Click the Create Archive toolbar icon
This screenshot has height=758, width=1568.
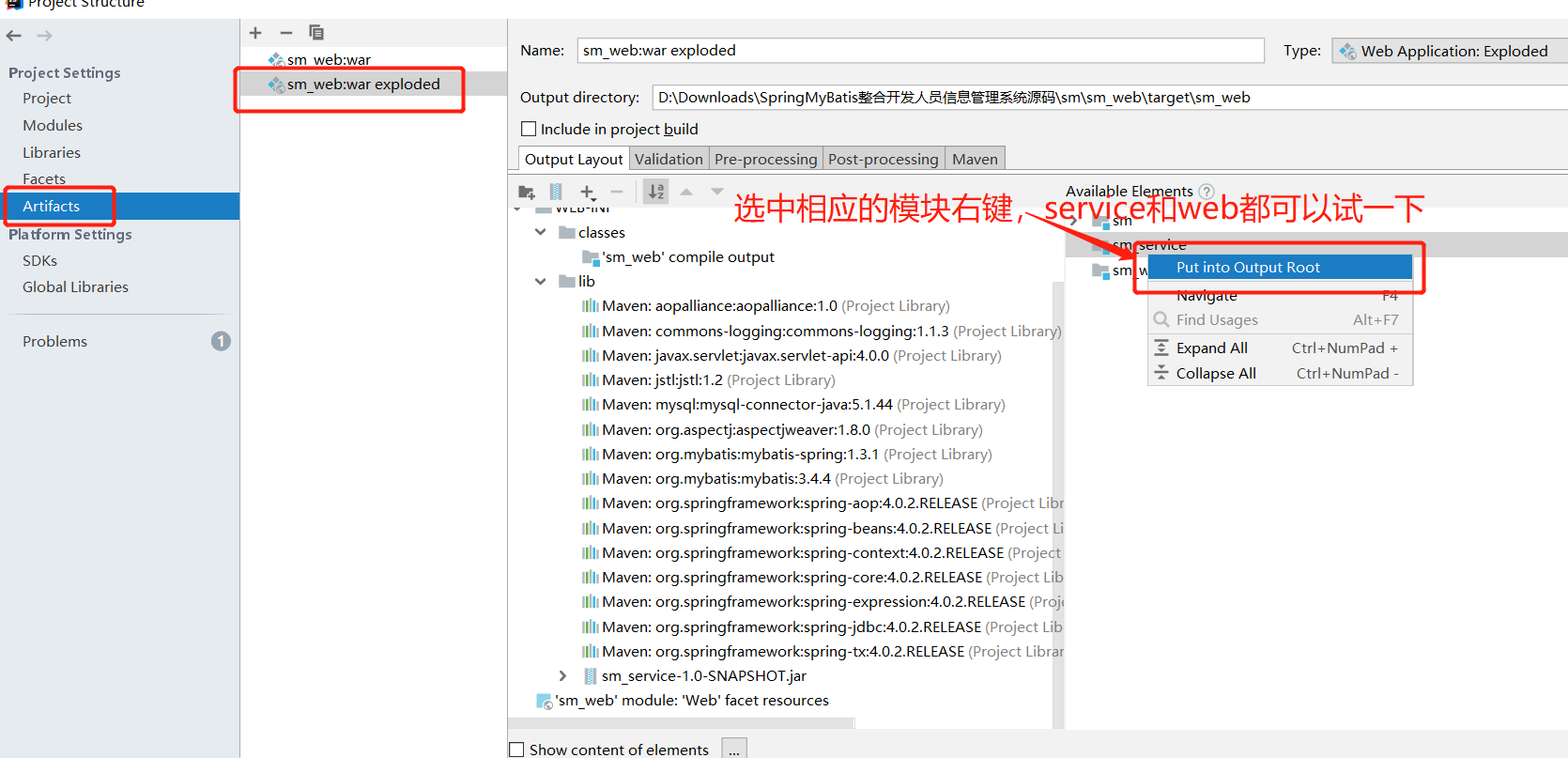click(x=556, y=193)
